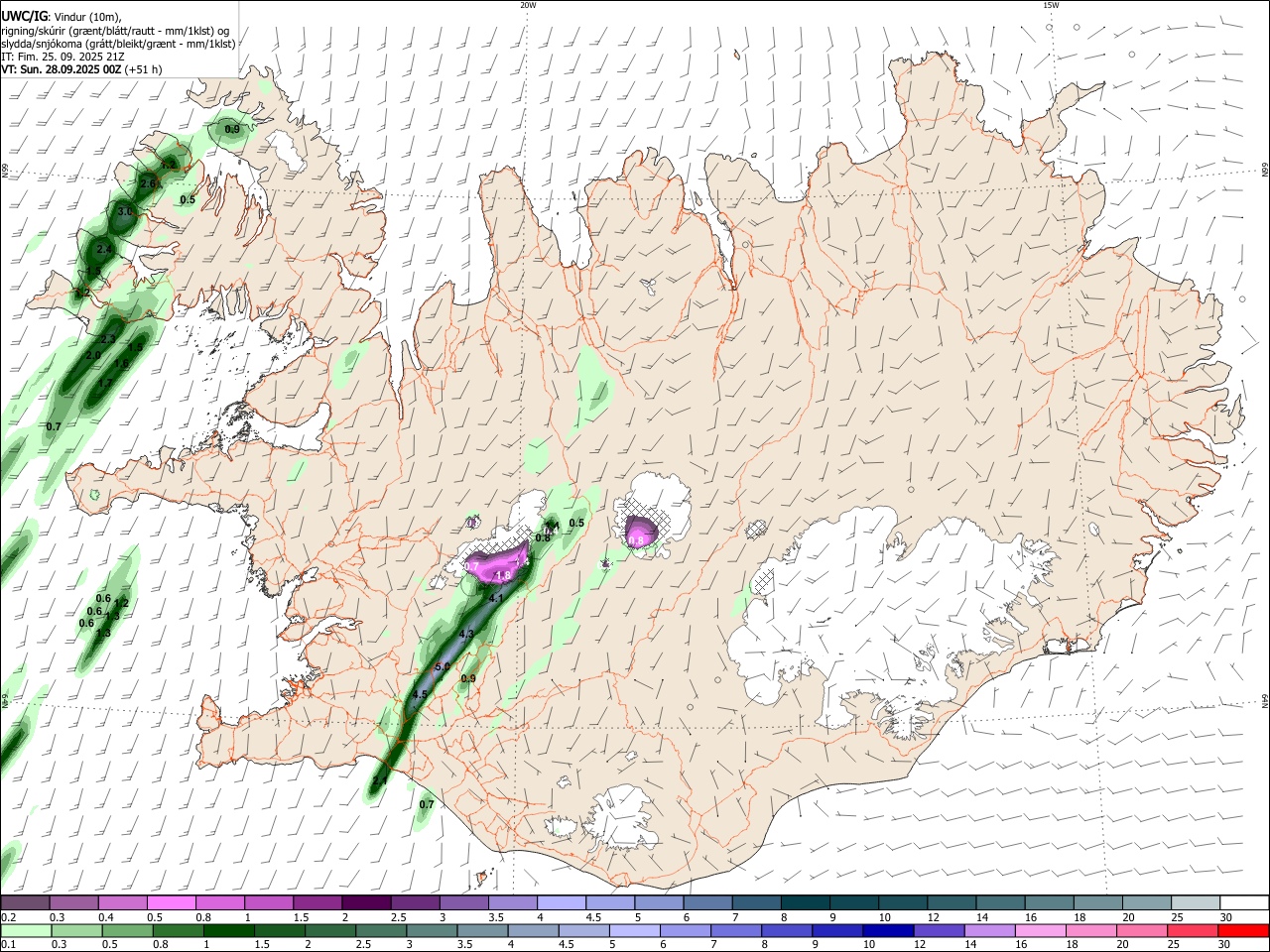
Task: Select the bright pink 0.5 swatch, upper legend row
Action: point(171,902)
